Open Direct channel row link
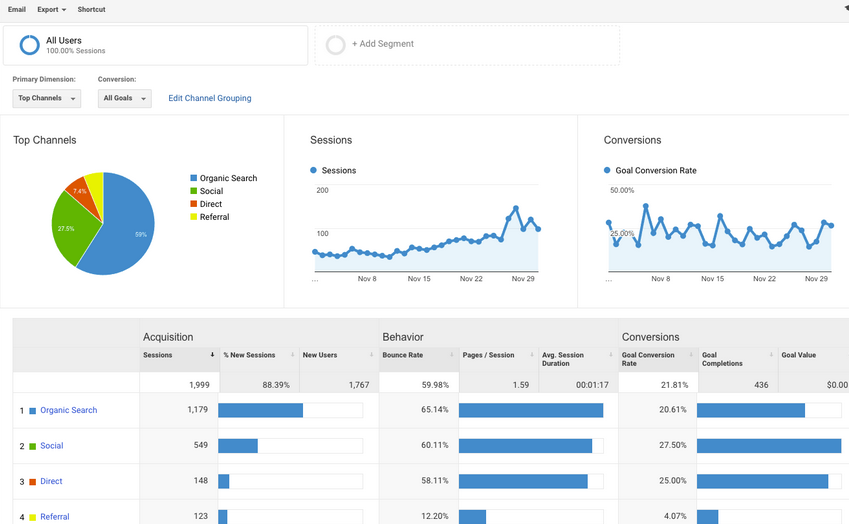This screenshot has height=524, width=849. (x=51, y=481)
